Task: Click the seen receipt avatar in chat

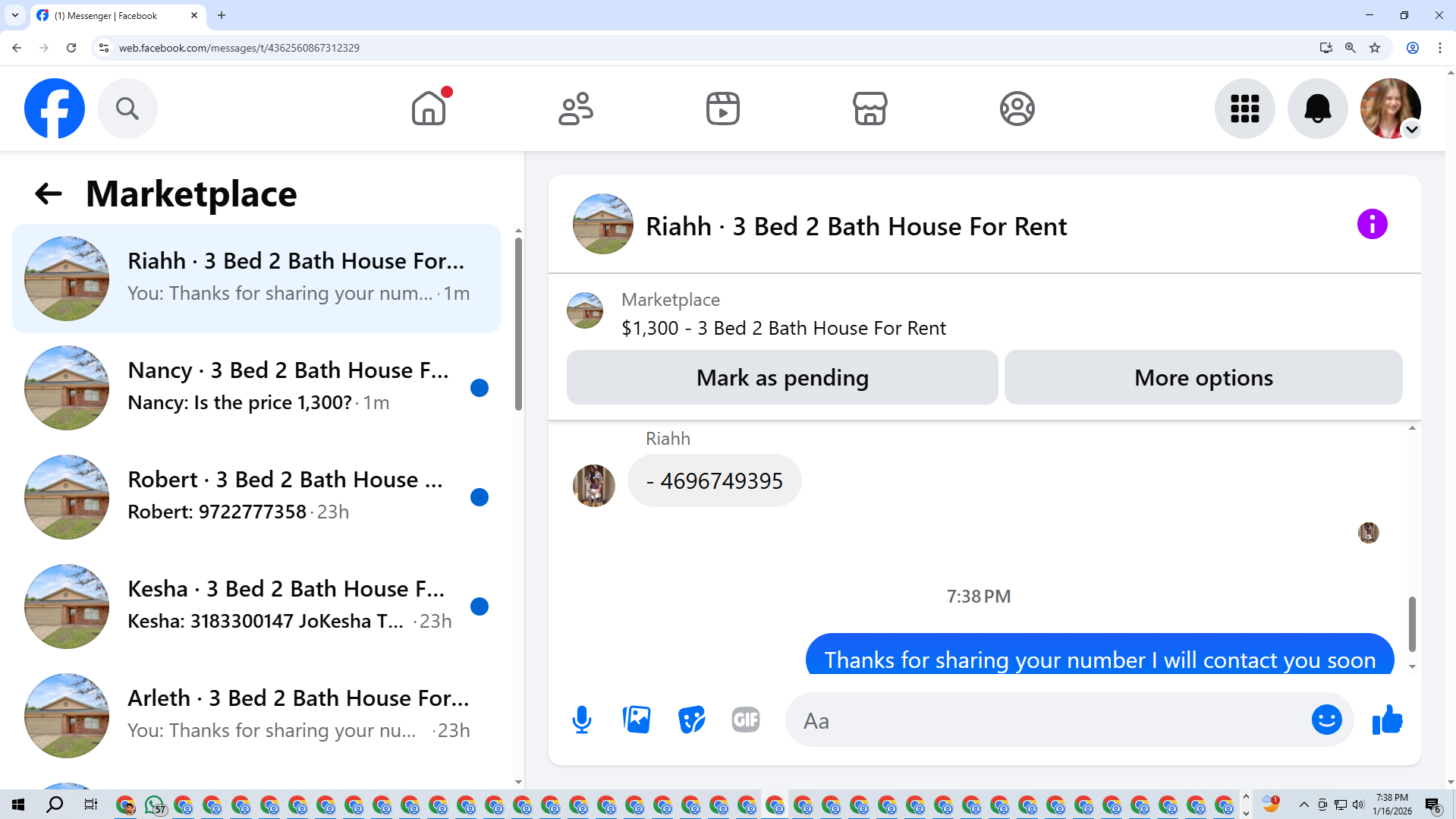Action: coord(1369,533)
